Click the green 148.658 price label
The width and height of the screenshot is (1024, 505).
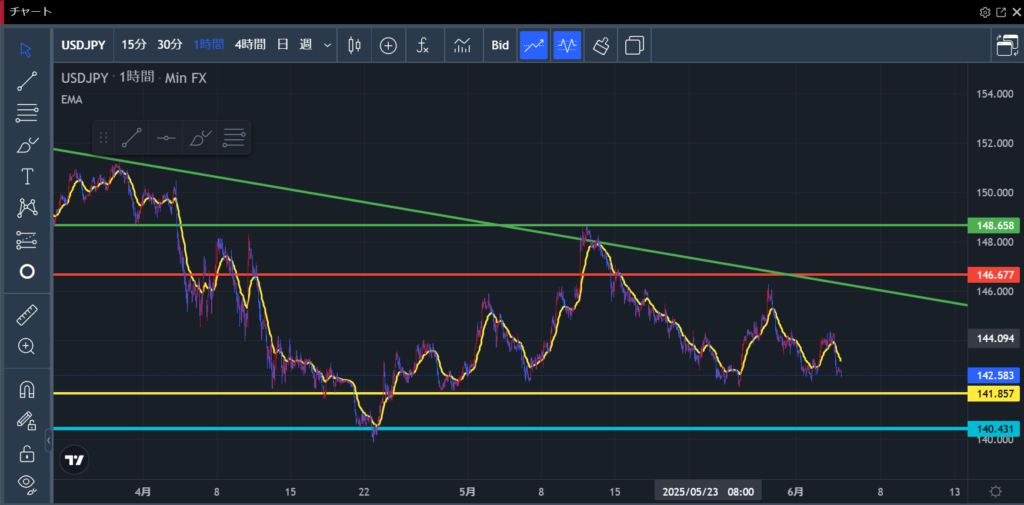(x=994, y=225)
